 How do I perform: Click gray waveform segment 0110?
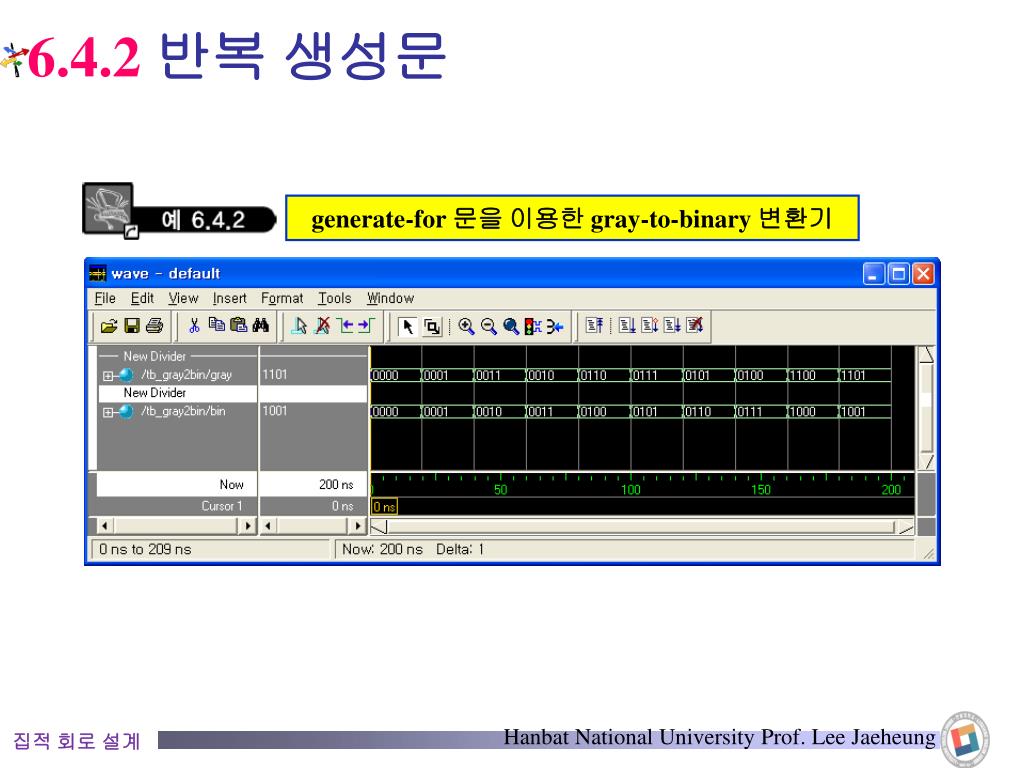604,376
